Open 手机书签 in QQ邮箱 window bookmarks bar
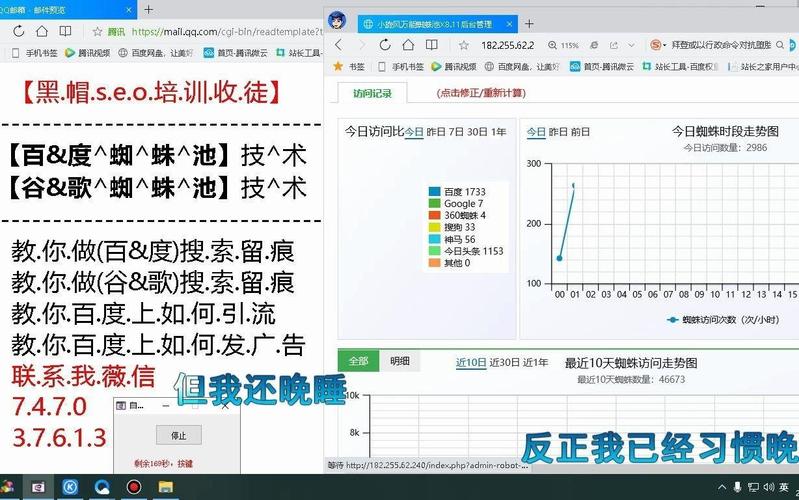799x500 pixels. (34, 52)
